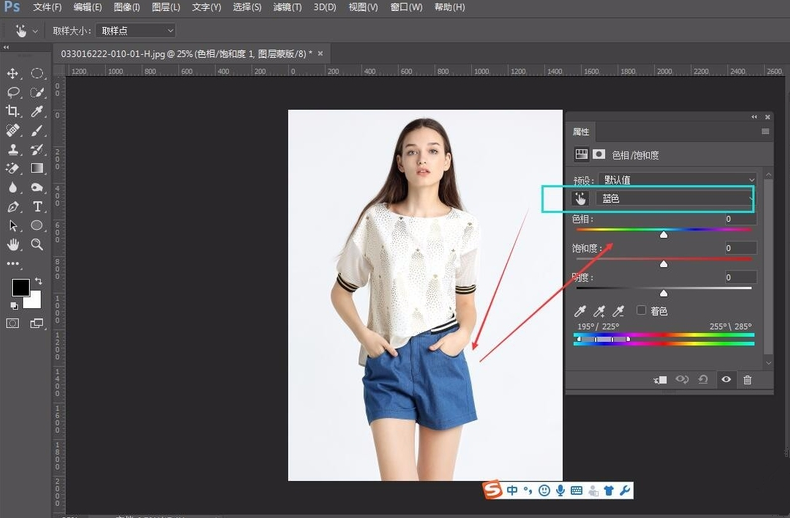Swap foreground and background colors
This screenshot has width=790, height=518.
point(37,281)
